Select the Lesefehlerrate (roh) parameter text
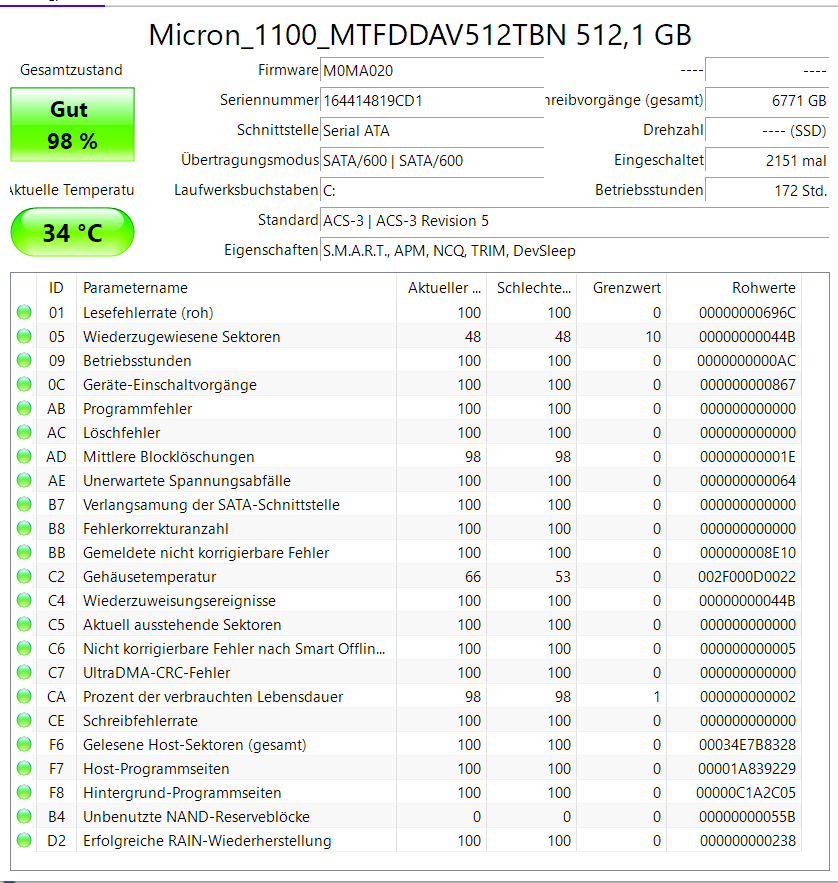Viewport: 838px width, 883px height. click(148, 313)
